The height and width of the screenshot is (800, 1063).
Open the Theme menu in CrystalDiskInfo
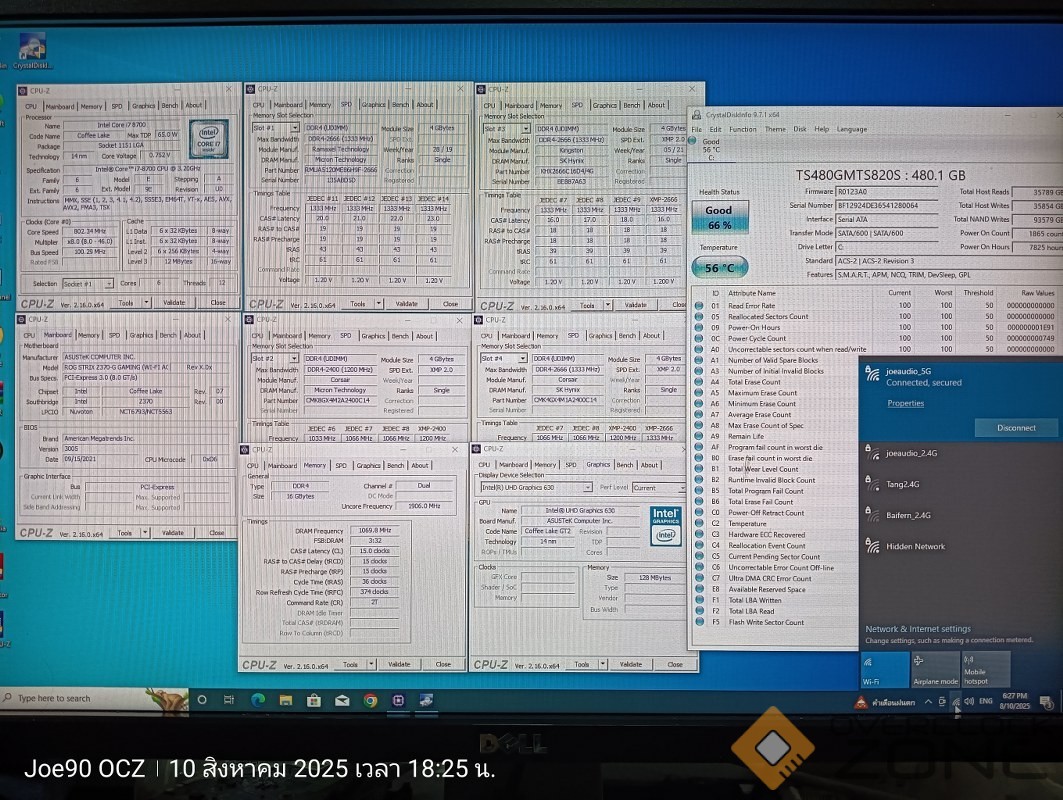pyautogui.click(x=775, y=129)
